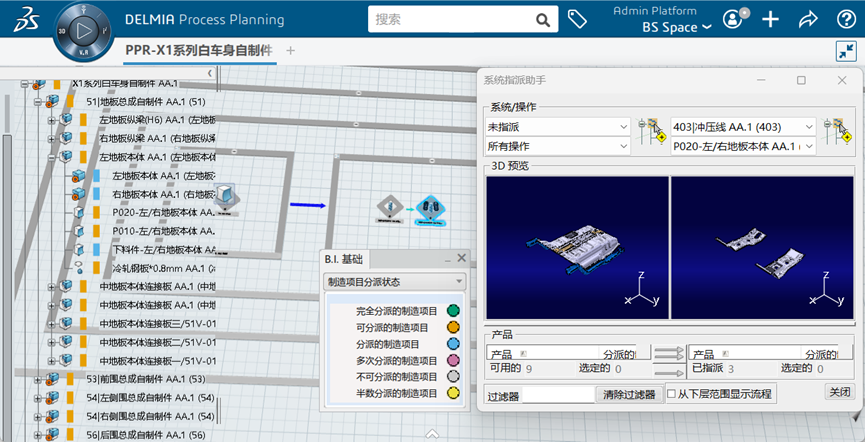Viewport: 865px width, 442px height.
Task: Open the 所有操作 dropdown
Action: tap(557, 146)
